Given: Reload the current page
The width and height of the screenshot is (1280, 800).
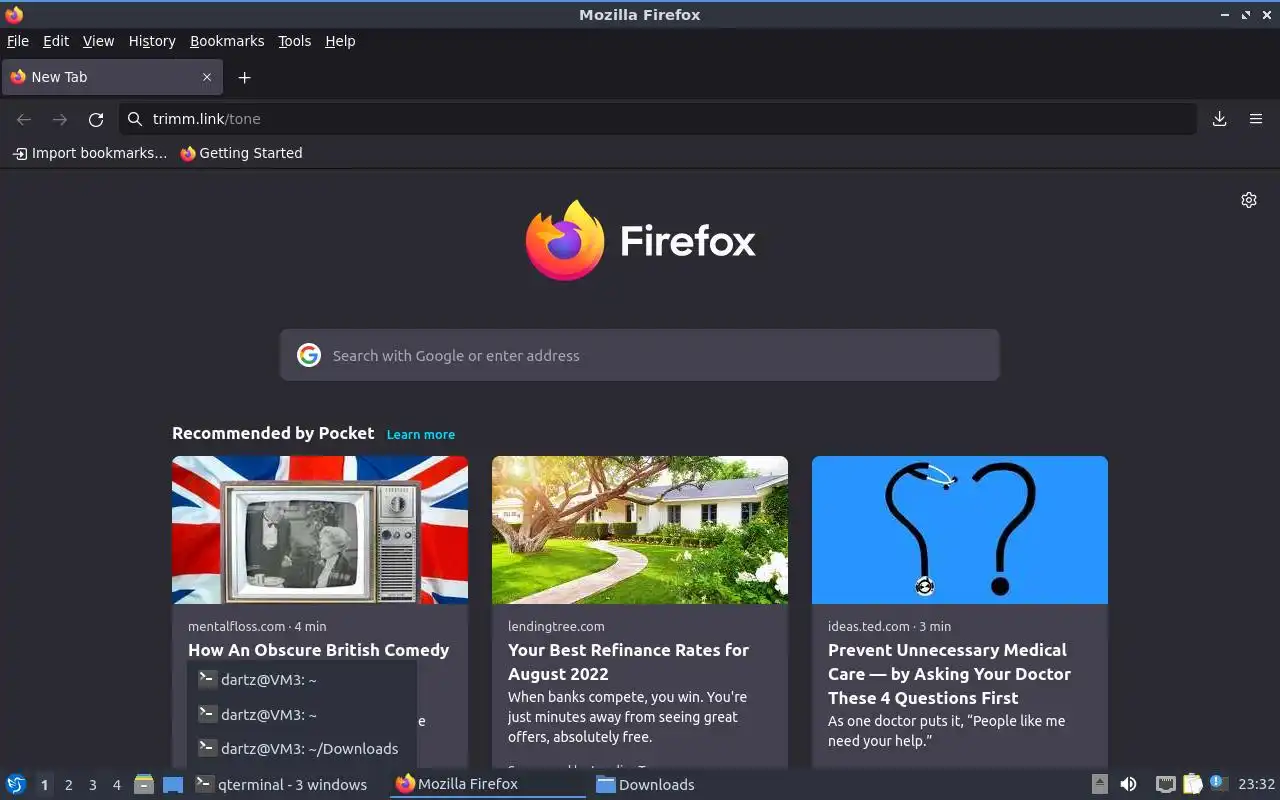Looking at the screenshot, I should 96,119.
